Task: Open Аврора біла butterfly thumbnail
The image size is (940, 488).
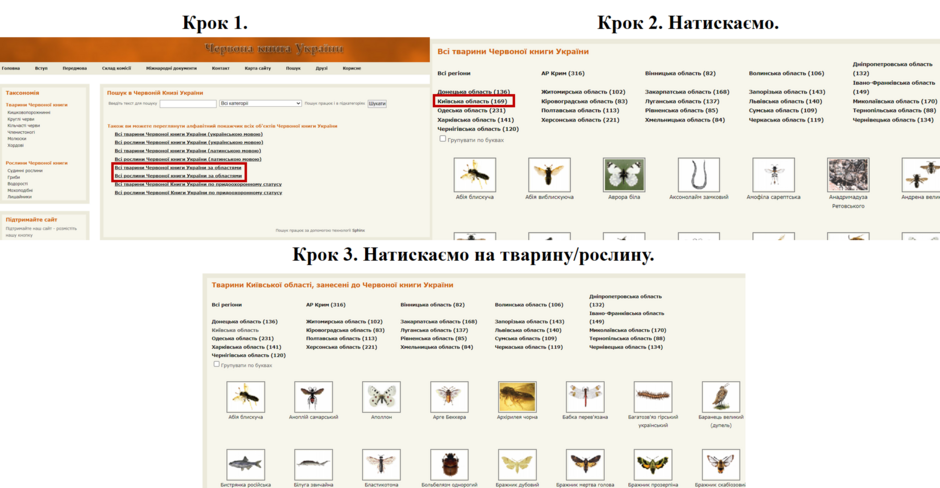Action: (624, 174)
